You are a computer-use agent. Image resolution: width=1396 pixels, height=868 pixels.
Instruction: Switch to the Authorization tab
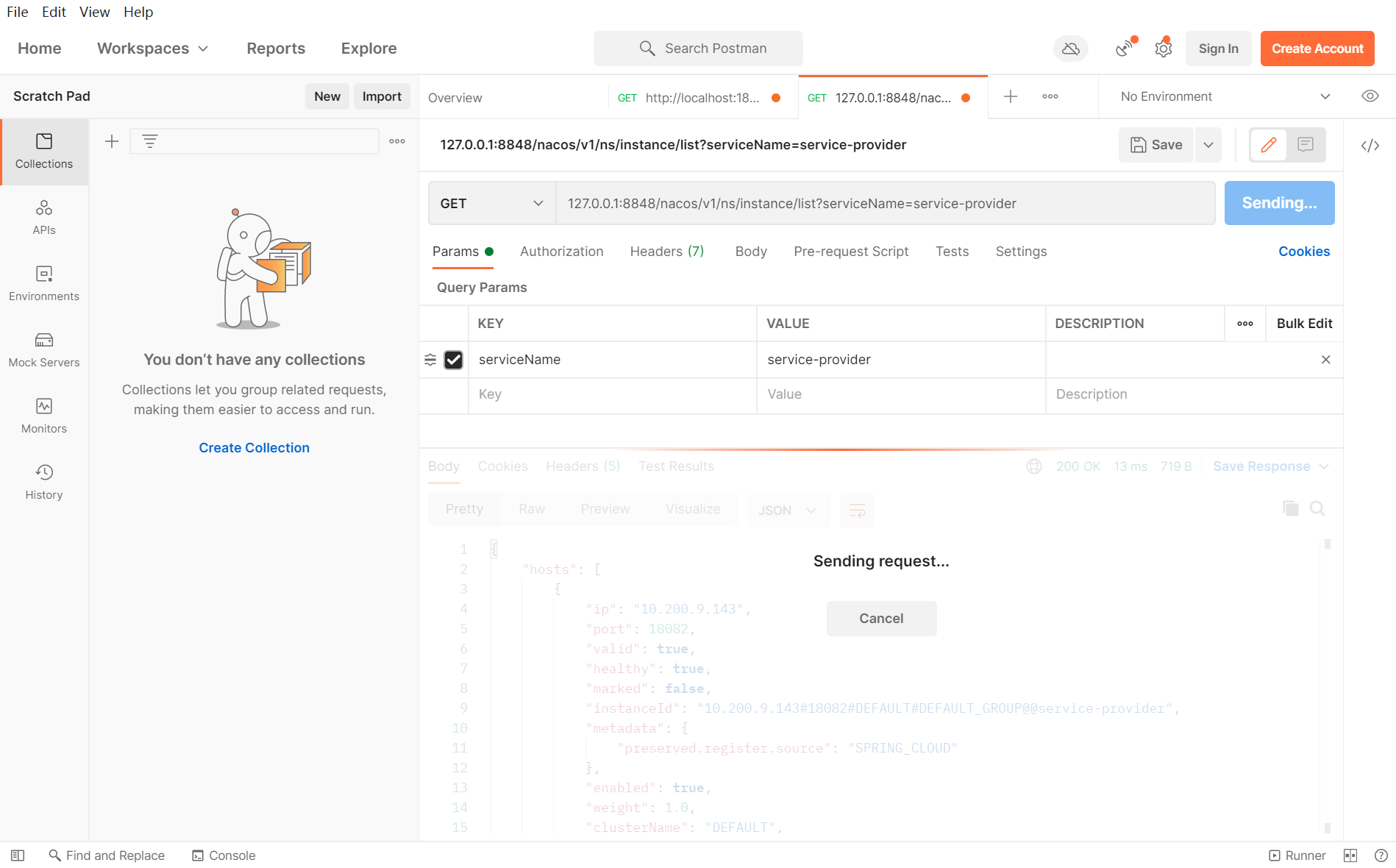(x=561, y=252)
